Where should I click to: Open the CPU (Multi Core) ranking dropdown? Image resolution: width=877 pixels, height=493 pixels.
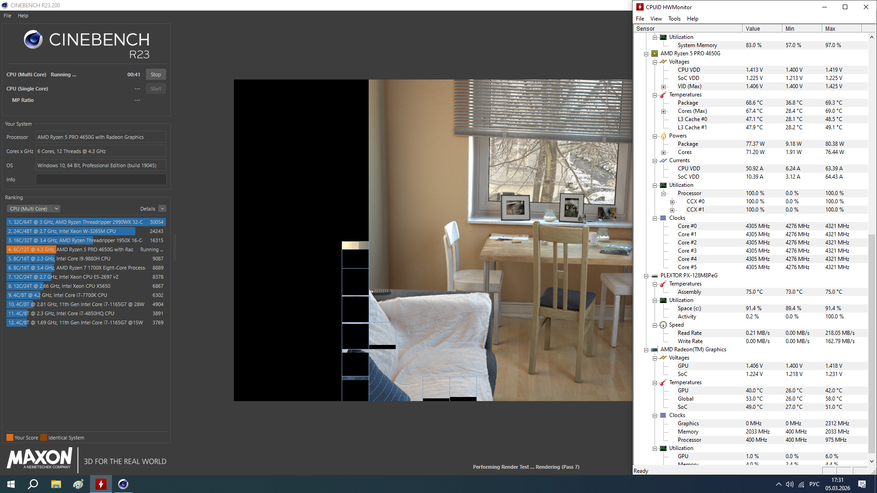(x=34, y=209)
